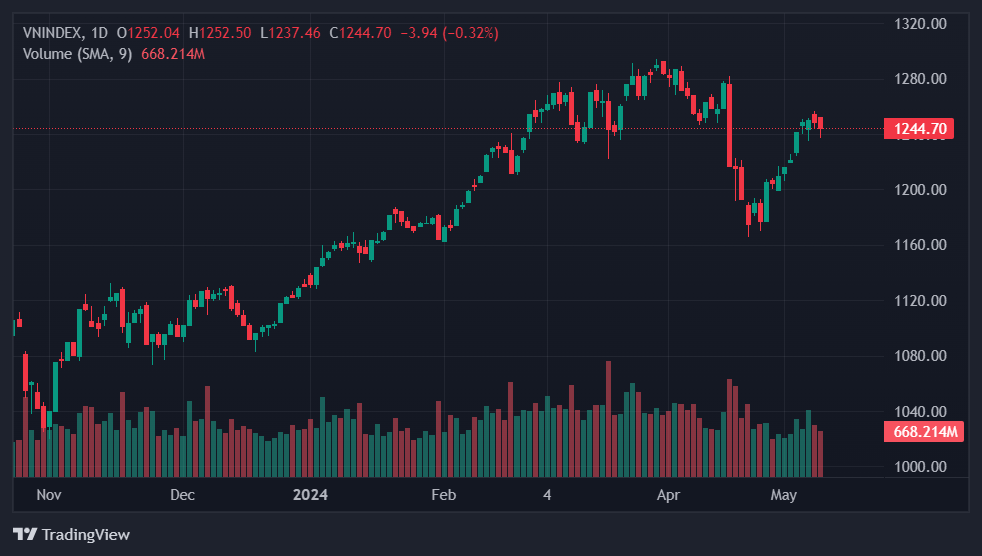Click the May label on time axis
The height and width of the screenshot is (556, 982).
(x=783, y=495)
